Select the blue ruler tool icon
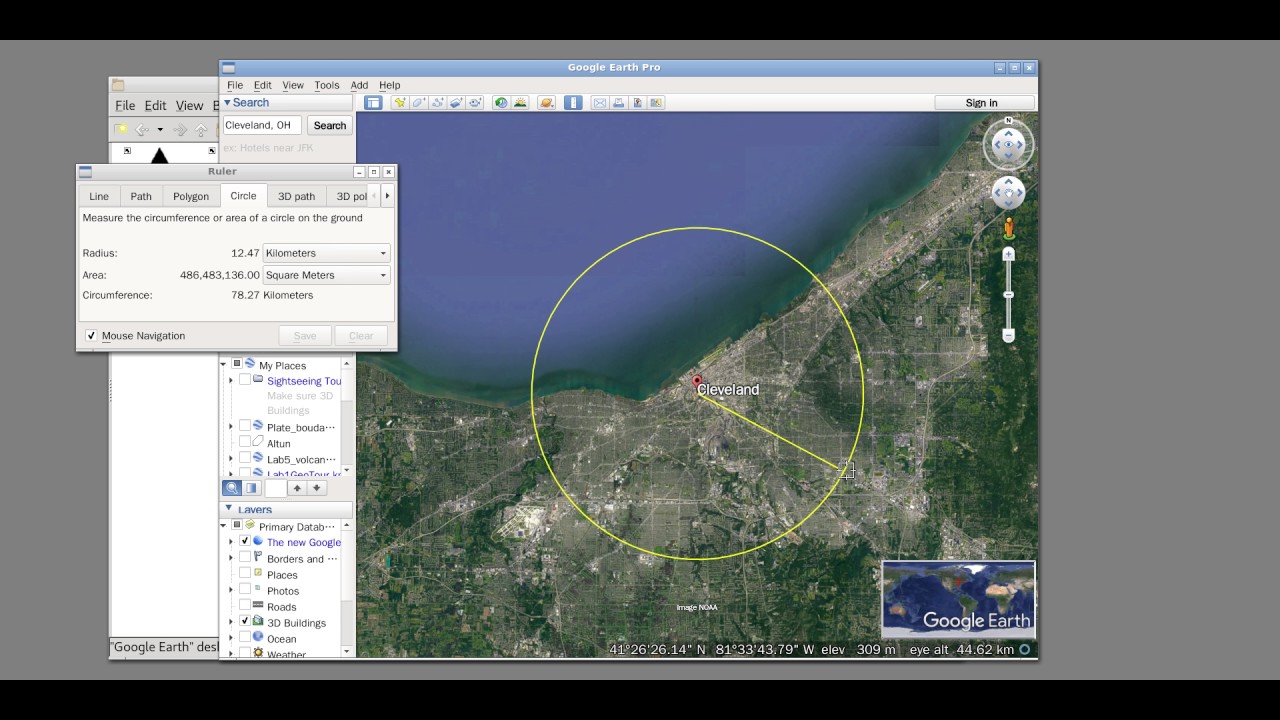Image resolution: width=1280 pixels, height=720 pixels. [x=573, y=102]
